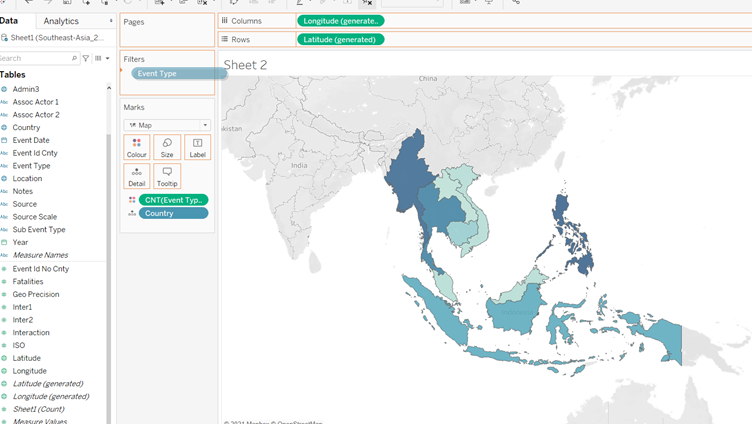The image size is (752, 424).
Task: Open the Detail marks card
Action: (137, 176)
